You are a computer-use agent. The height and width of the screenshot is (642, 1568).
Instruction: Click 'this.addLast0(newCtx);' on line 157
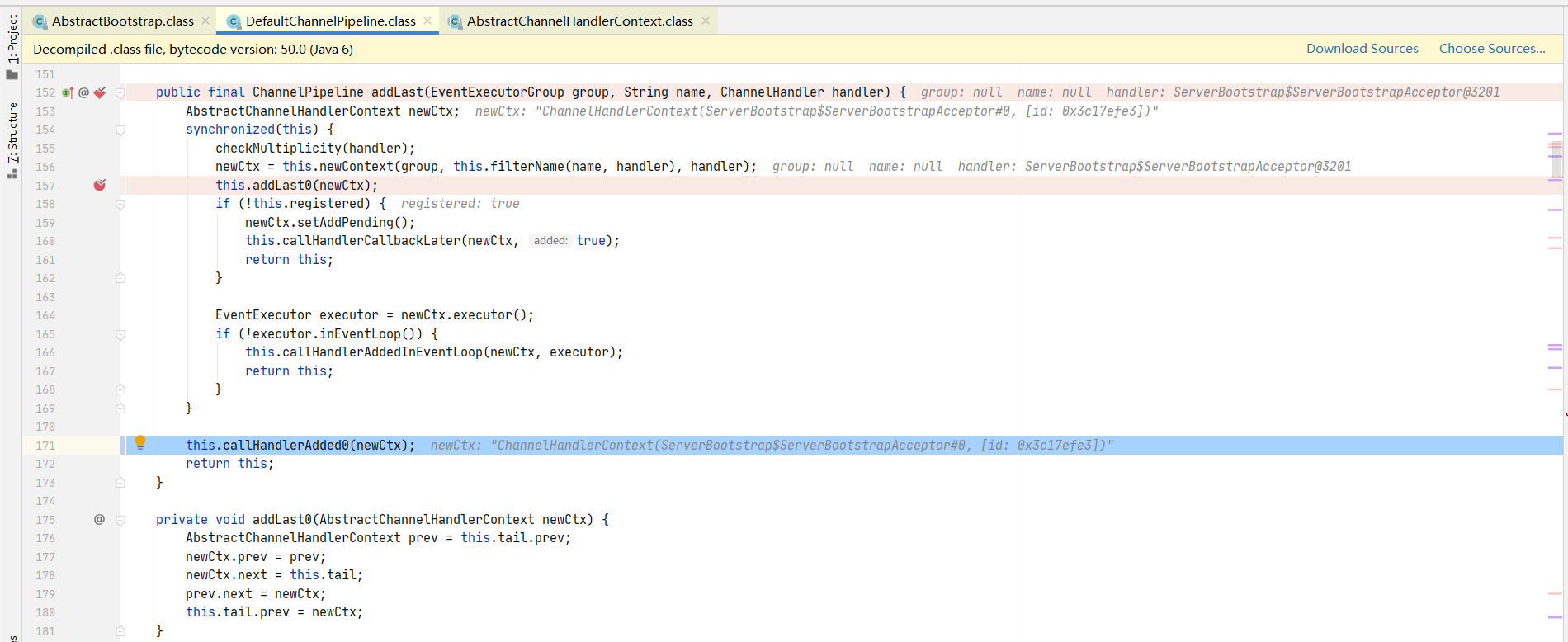297,186
